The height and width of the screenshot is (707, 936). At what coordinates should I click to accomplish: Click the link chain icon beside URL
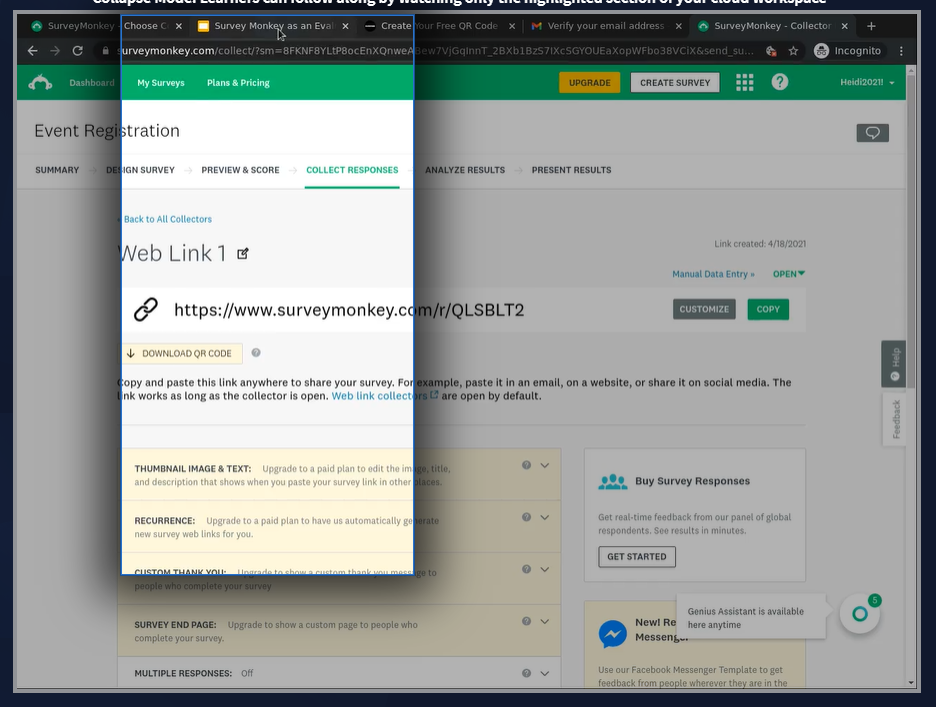pyautogui.click(x=146, y=309)
